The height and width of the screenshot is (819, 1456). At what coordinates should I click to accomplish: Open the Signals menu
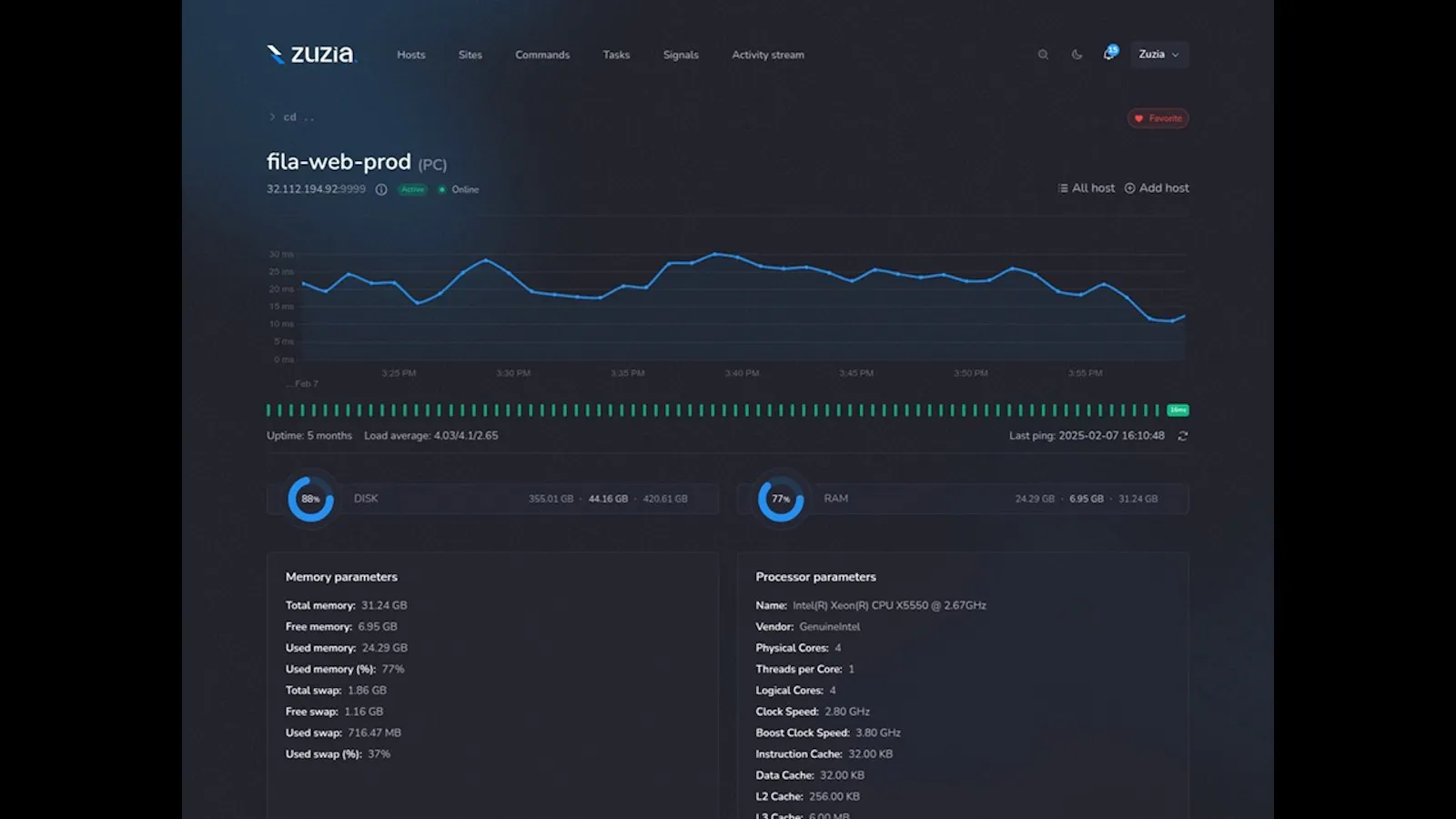point(681,55)
